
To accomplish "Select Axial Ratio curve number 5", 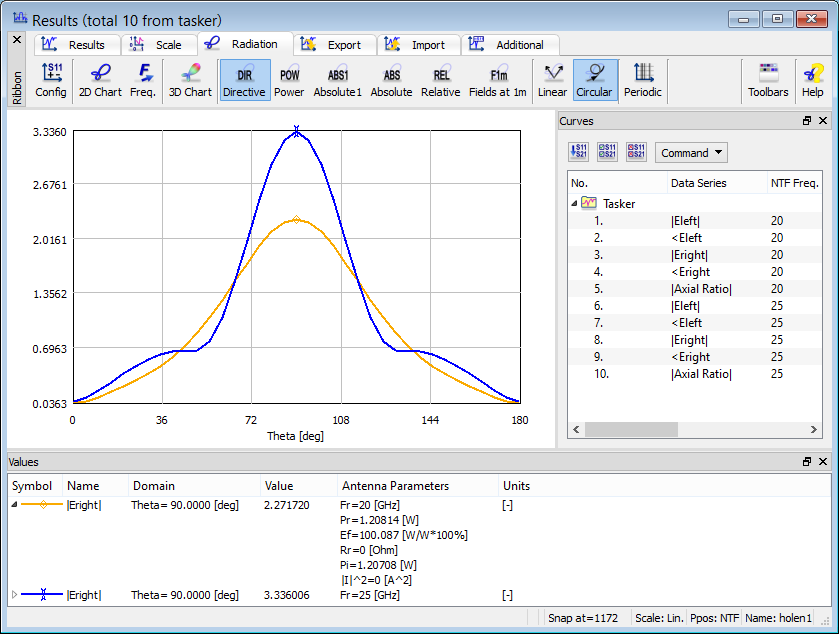I will tap(701, 289).
